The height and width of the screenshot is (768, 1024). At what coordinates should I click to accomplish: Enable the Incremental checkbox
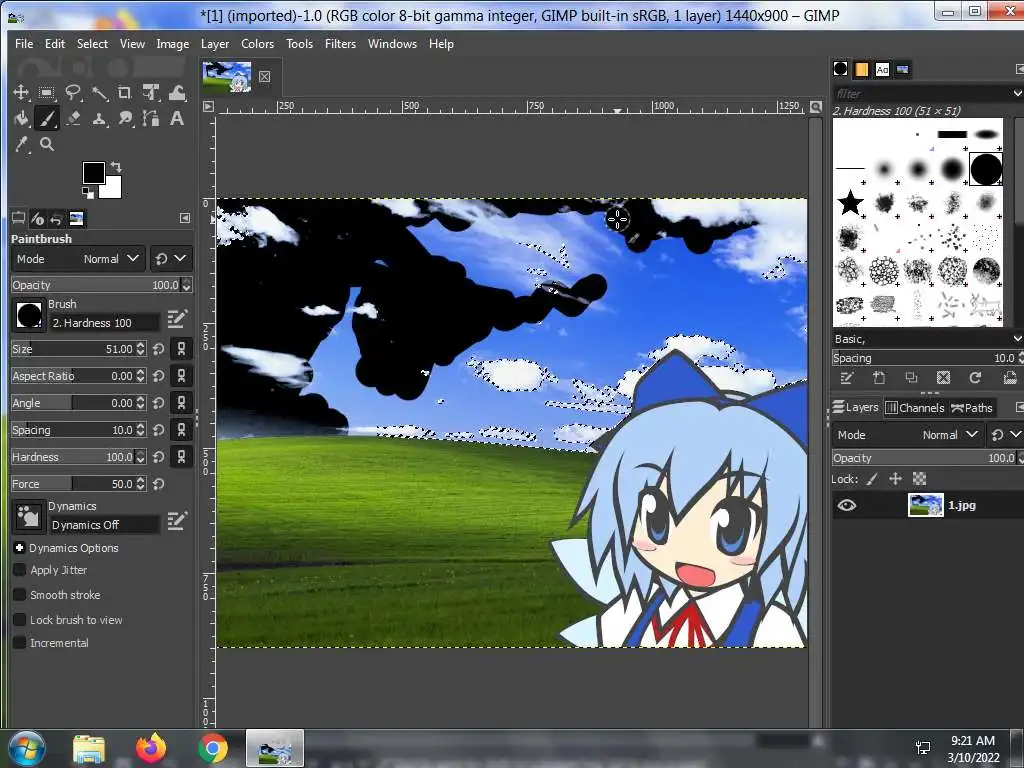tap(20, 643)
